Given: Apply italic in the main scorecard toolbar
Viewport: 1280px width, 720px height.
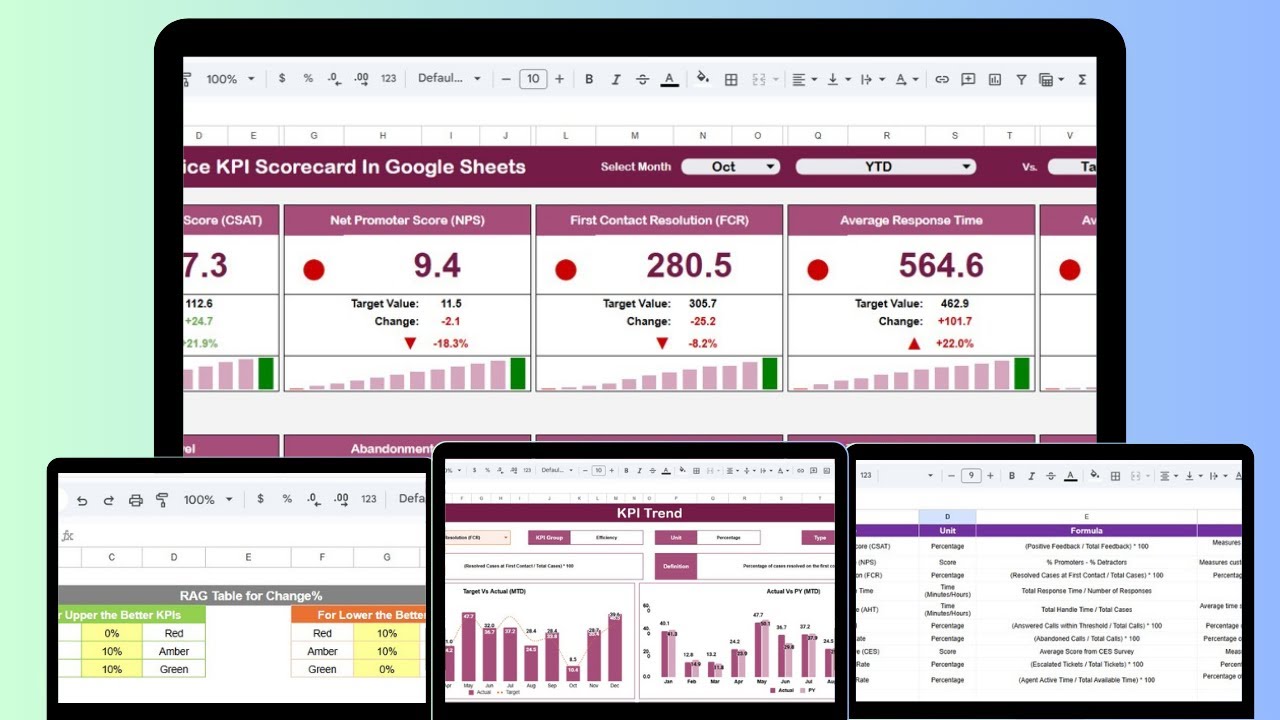Looking at the screenshot, I should click(616, 79).
